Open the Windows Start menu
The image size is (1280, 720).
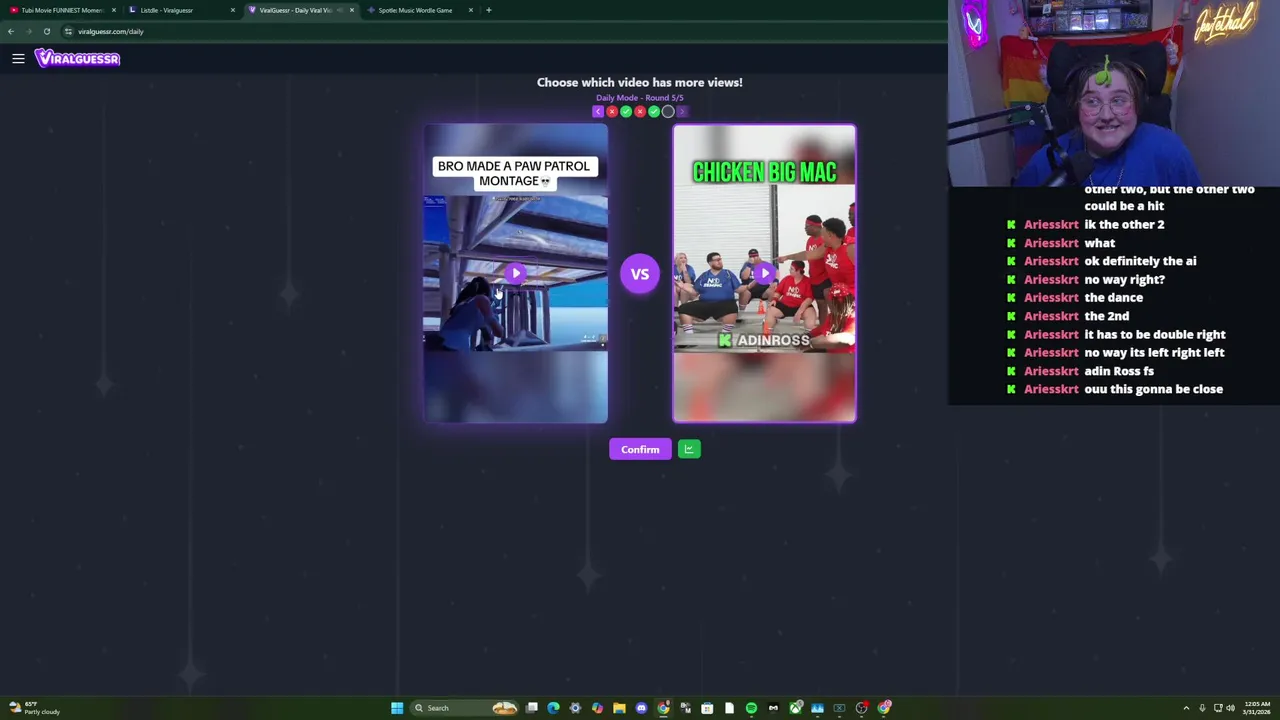(x=397, y=708)
